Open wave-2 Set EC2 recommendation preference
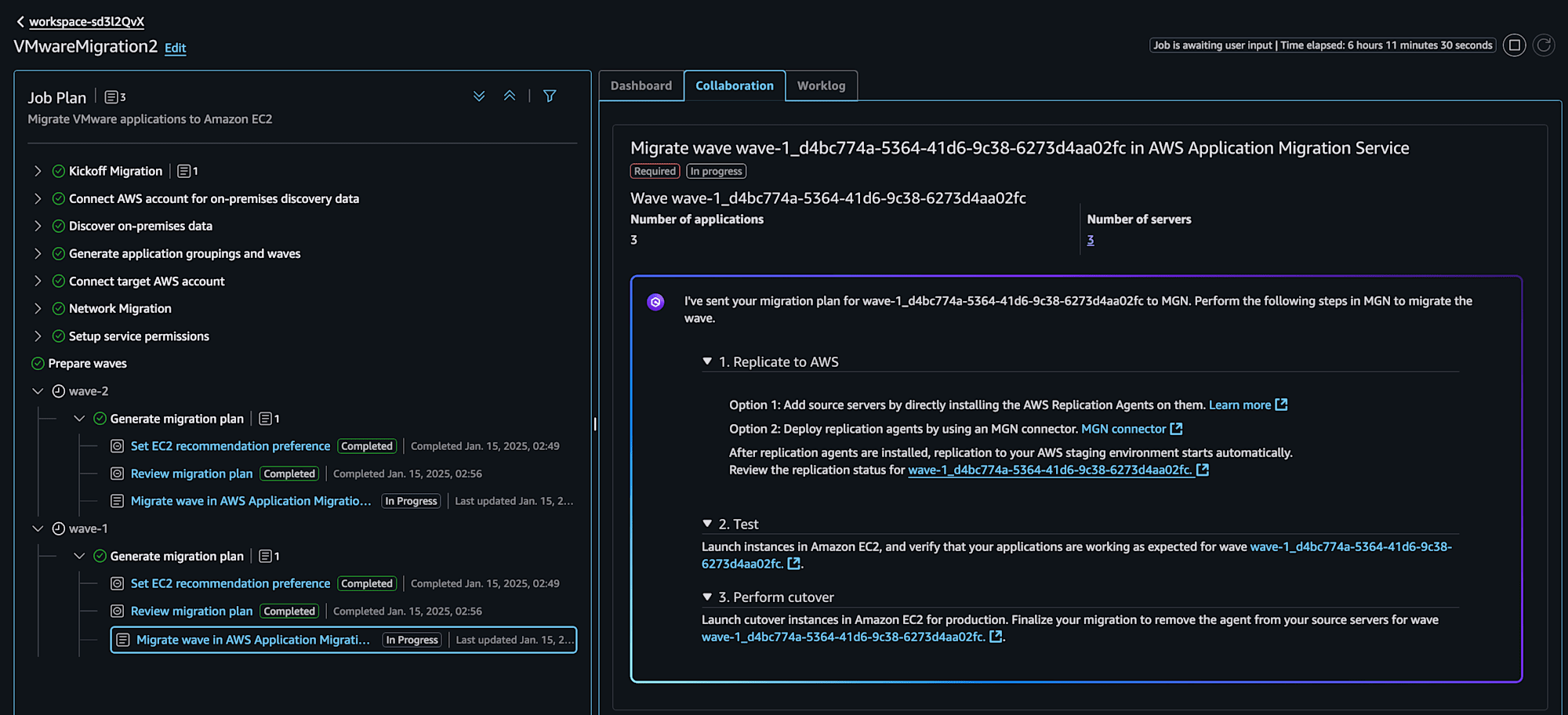 point(230,446)
